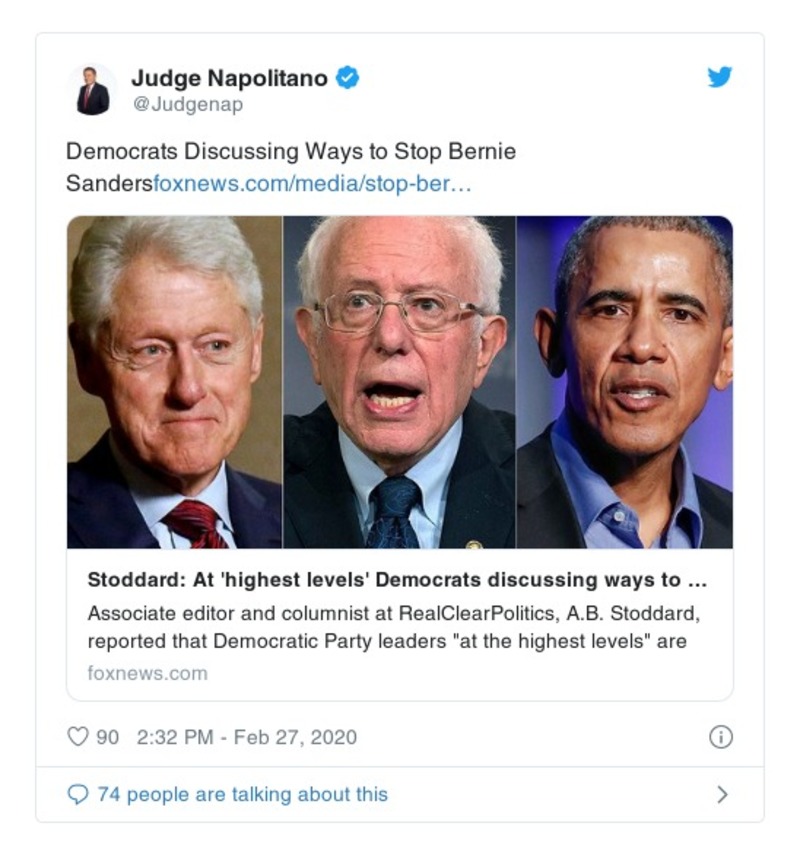
Task: Open the foxnews.com/media/stop-ber… link
Action: coord(312,183)
